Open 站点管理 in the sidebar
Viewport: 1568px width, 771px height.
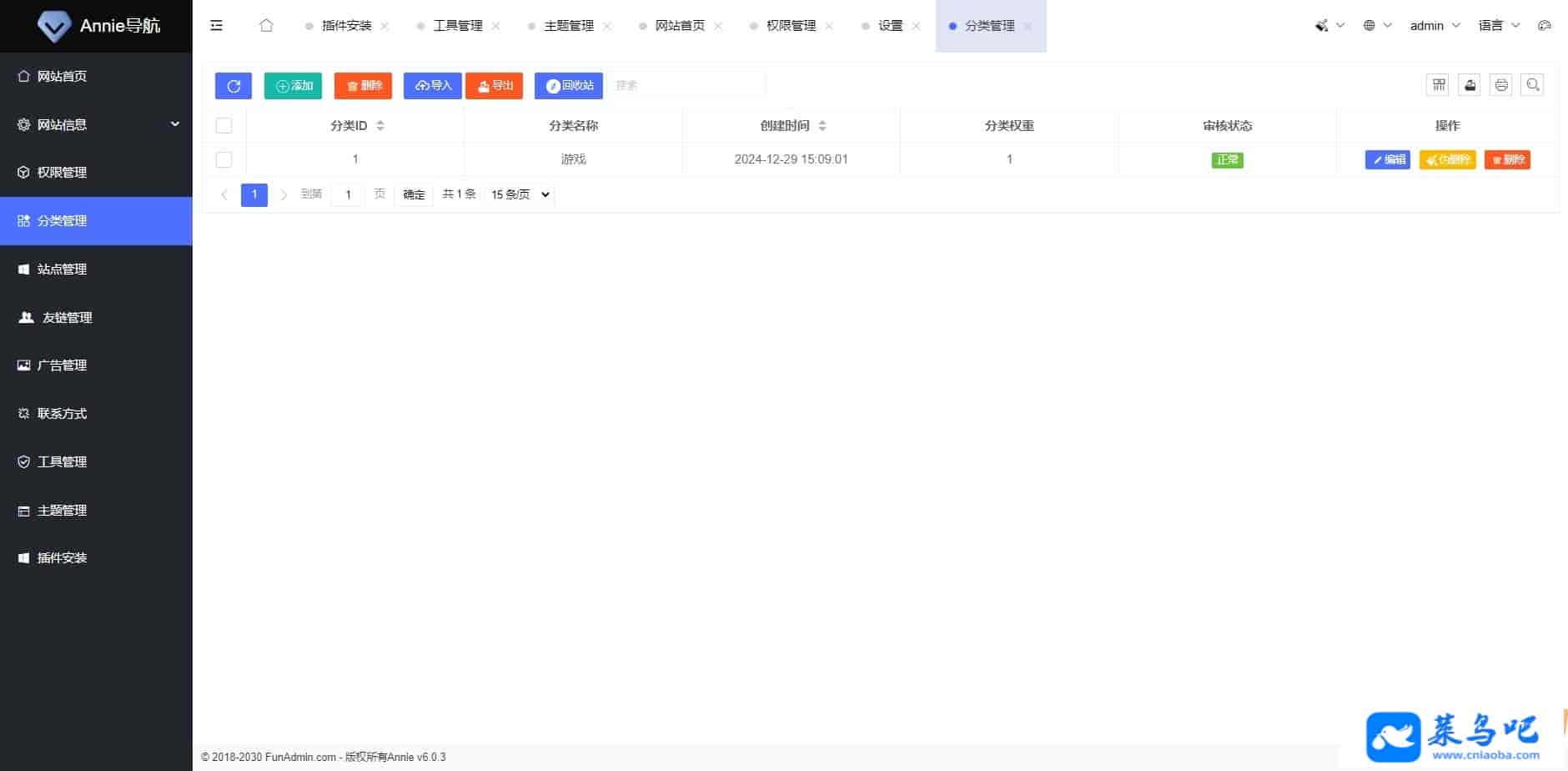coord(63,270)
